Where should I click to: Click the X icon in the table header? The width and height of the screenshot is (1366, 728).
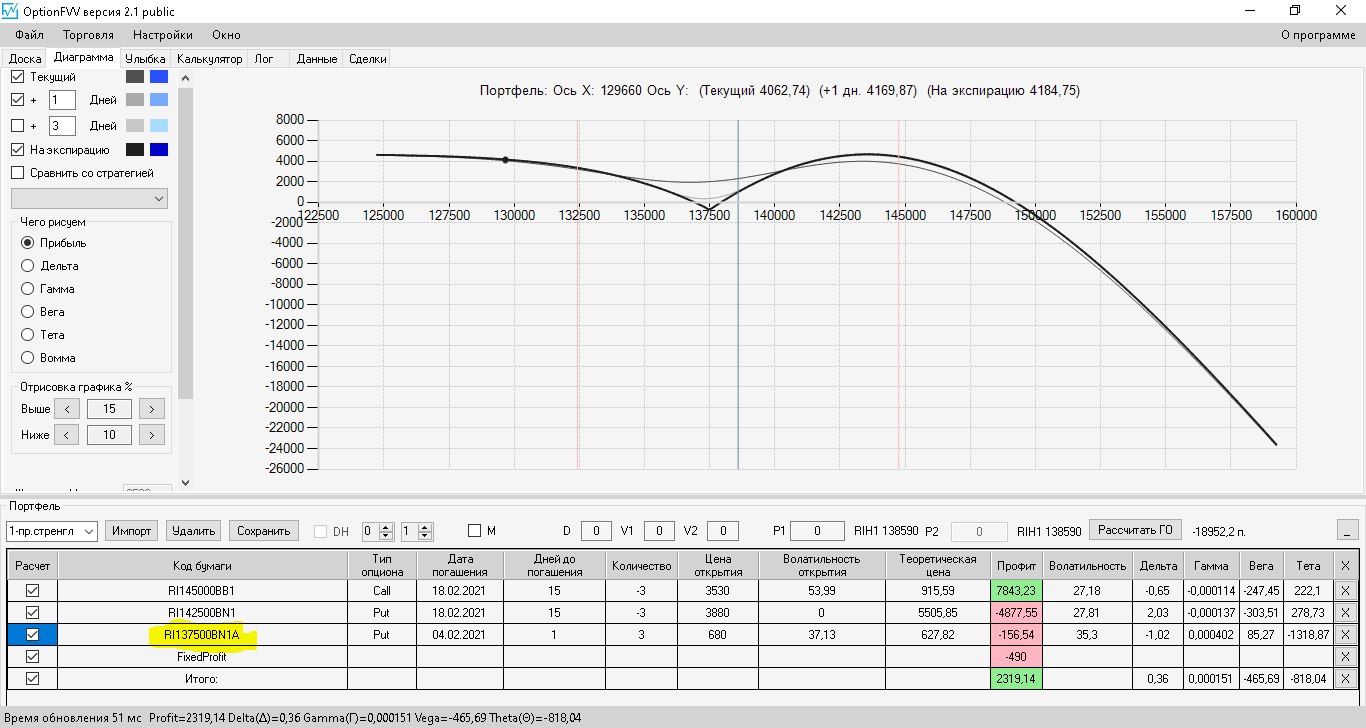[x=1344, y=565]
